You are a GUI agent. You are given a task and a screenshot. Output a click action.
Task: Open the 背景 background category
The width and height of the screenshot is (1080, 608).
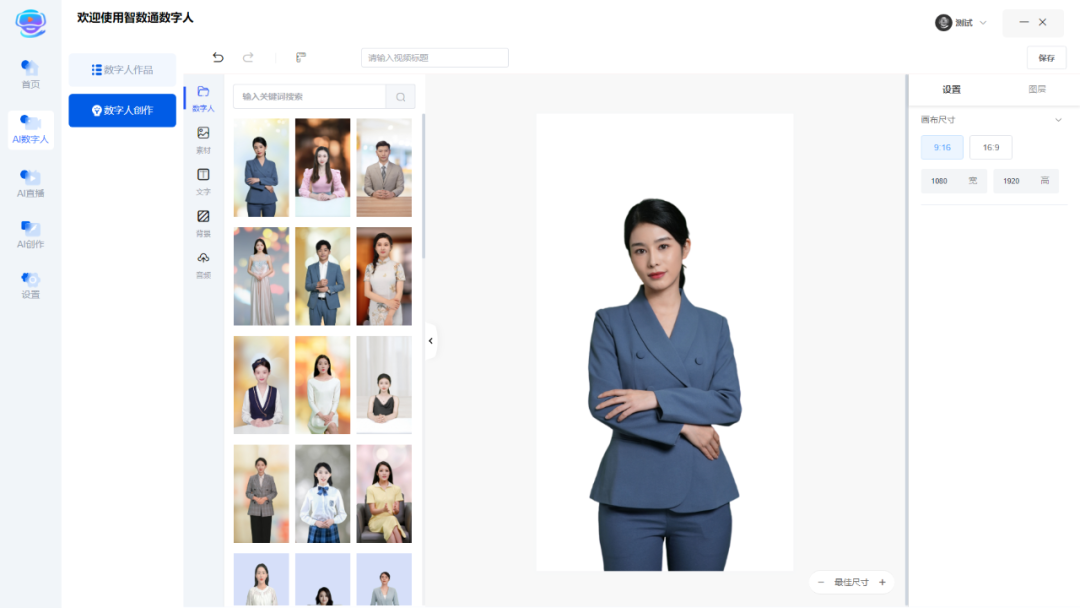pyautogui.click(x=203, y=223)
